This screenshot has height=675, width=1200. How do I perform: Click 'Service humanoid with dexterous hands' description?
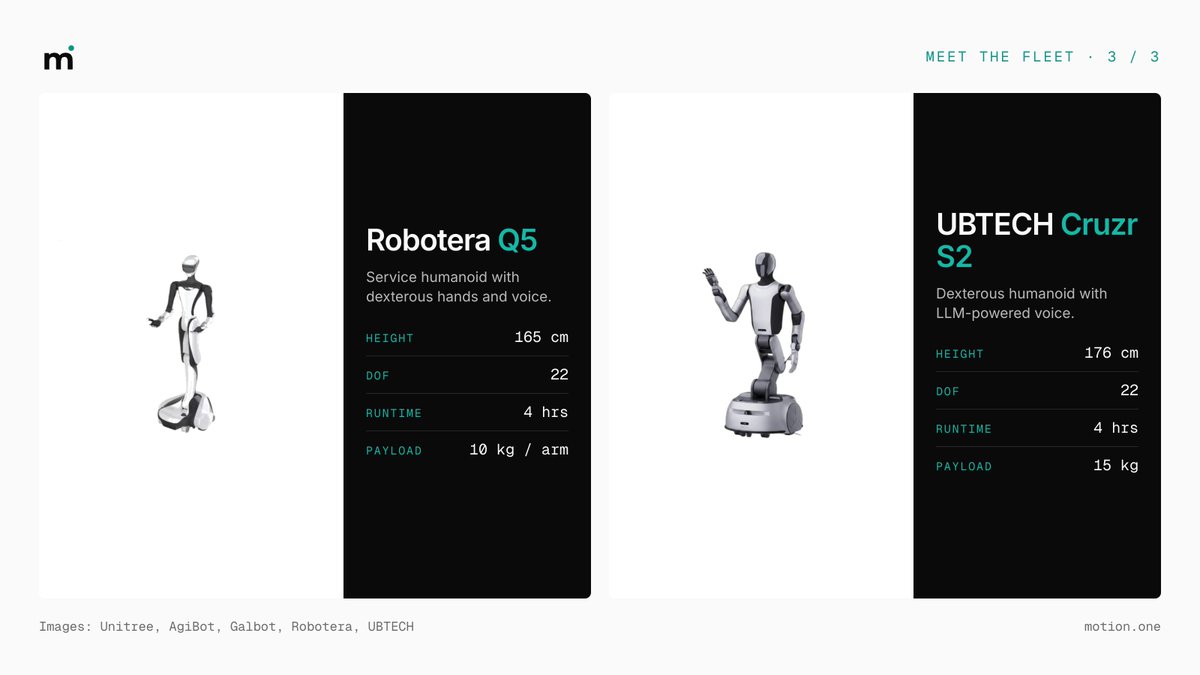click(459, 287)
